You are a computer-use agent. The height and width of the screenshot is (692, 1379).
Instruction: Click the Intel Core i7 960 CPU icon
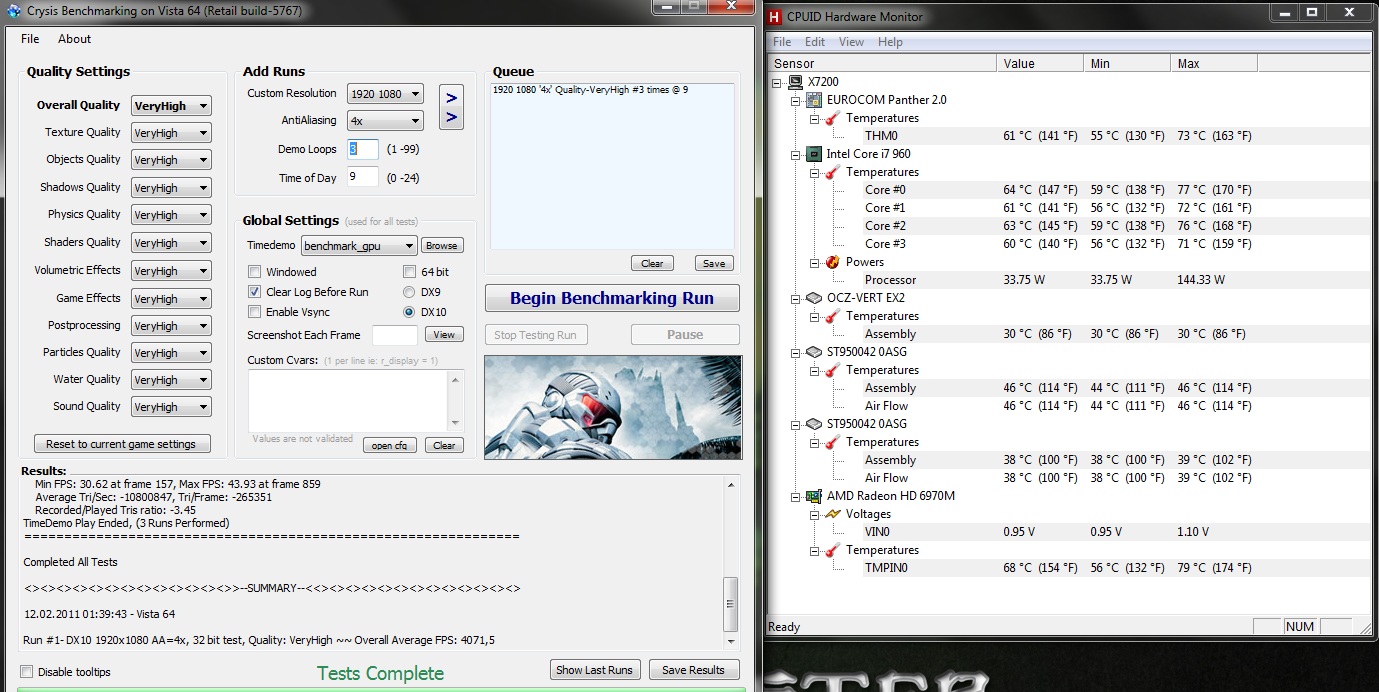tap(814, 154)
